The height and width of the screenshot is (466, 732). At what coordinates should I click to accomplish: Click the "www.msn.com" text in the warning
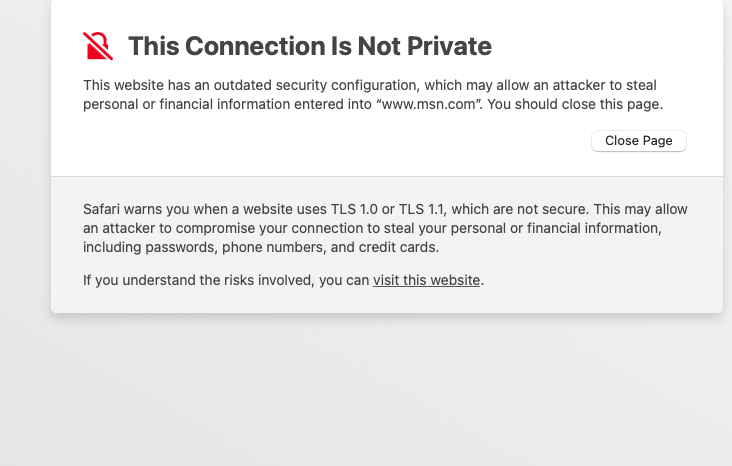(x=432, y=104)
